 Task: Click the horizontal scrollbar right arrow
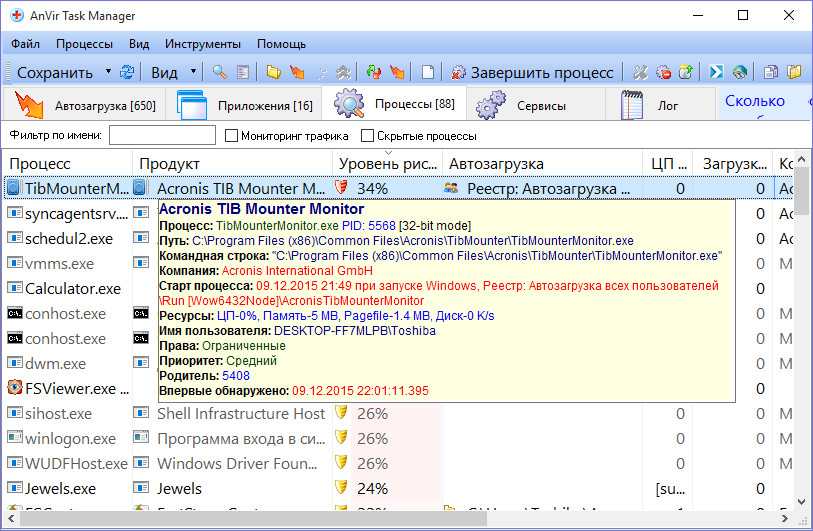point(784,518)
